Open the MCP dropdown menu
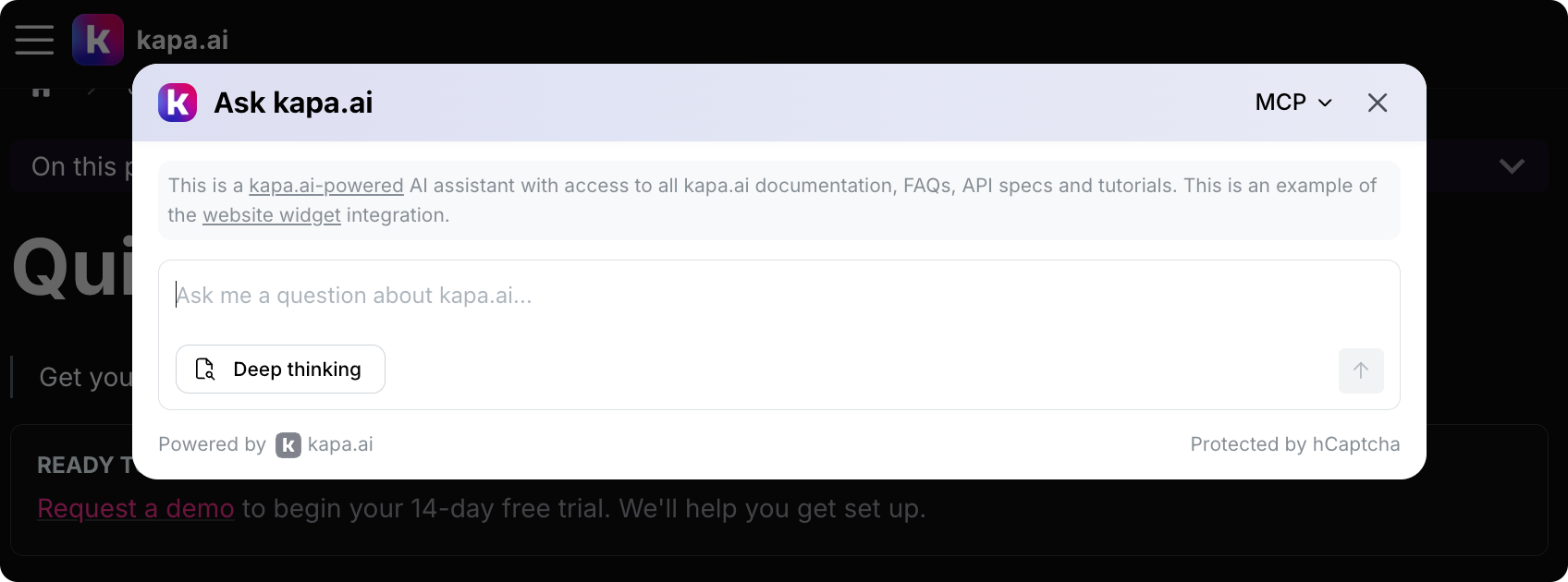 point(1292,103)
